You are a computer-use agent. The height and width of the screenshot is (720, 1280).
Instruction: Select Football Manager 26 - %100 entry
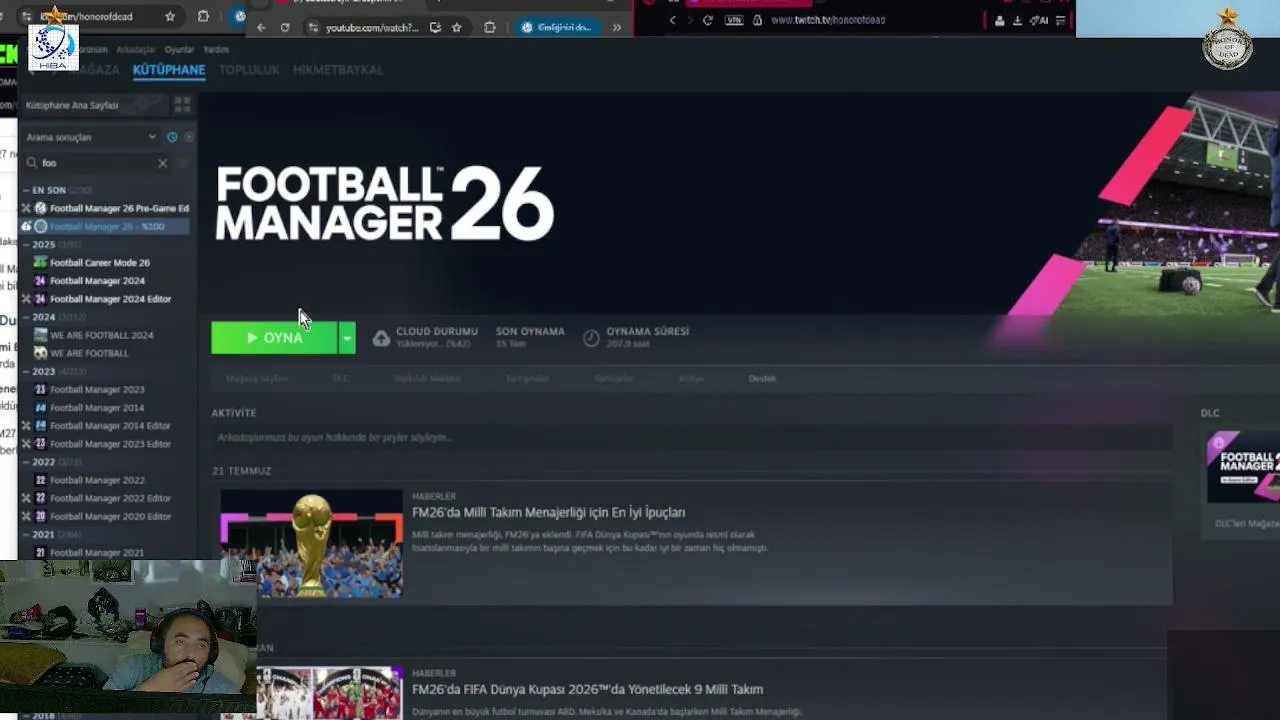[x=107, y=227]
